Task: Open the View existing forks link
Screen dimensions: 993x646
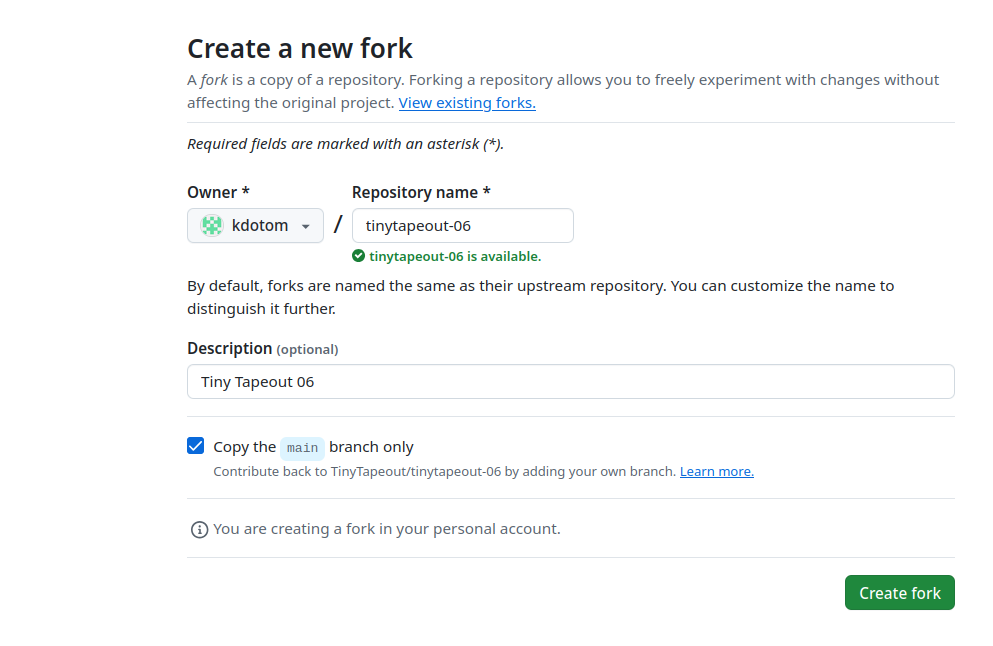Action: pyautogui.click(x=467, y=103)
